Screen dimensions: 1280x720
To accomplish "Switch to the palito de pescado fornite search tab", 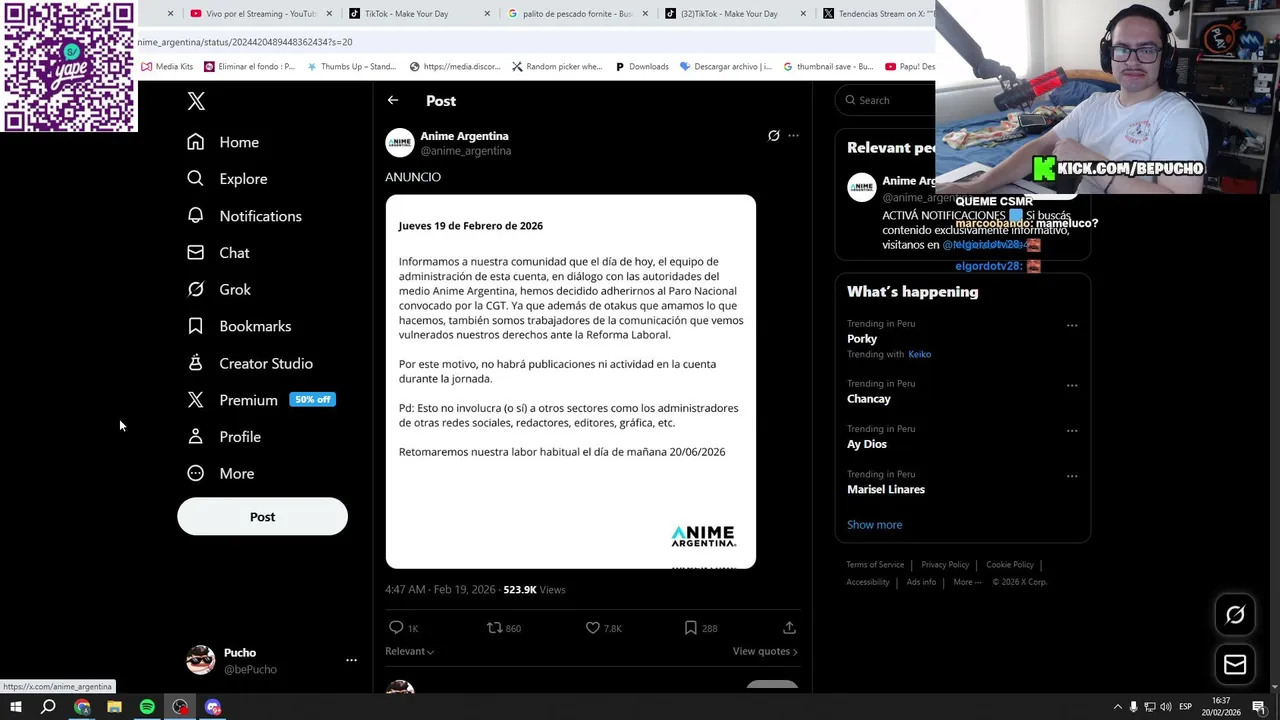I will pyautogui.click(x=578, y=14).
